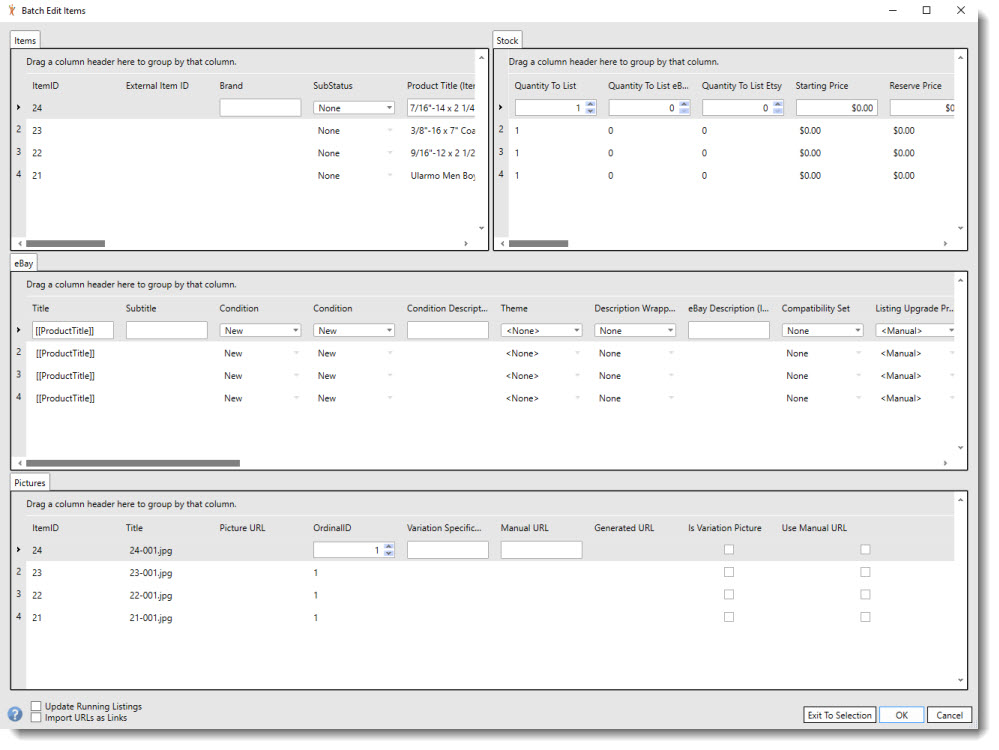Image resolution: width=999 pixels, height=750 pixels.
Task: Enable the Import URLs as Links checkbox
Action: pyautogui.click(x=35, y=717)
